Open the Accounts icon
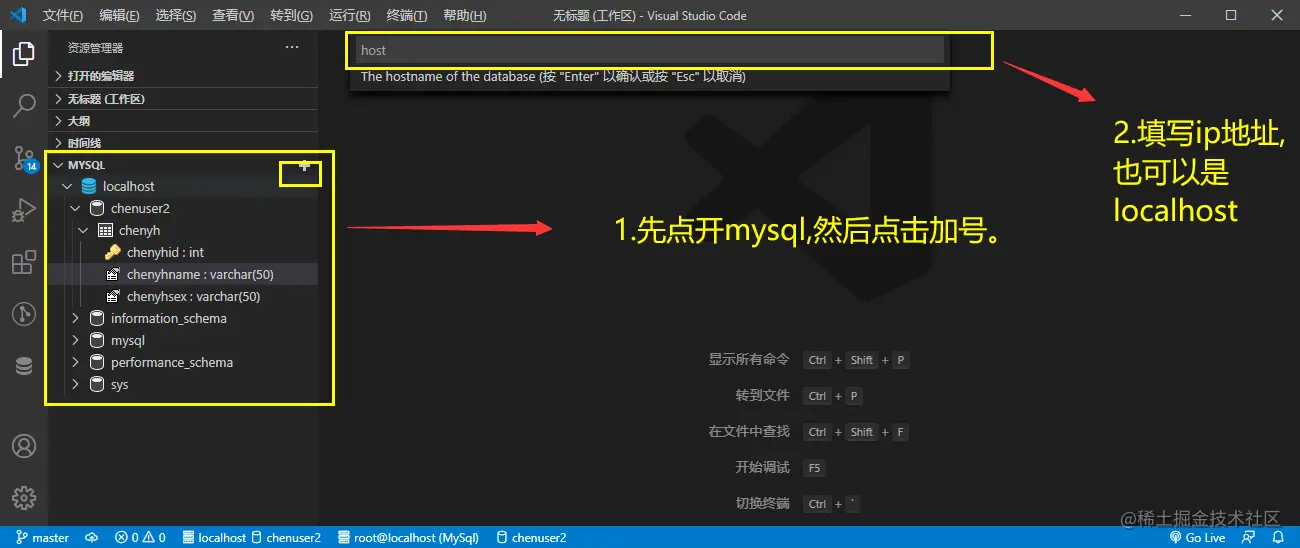The width and height of the screenshot is (1300, 548). click(24, 446)
